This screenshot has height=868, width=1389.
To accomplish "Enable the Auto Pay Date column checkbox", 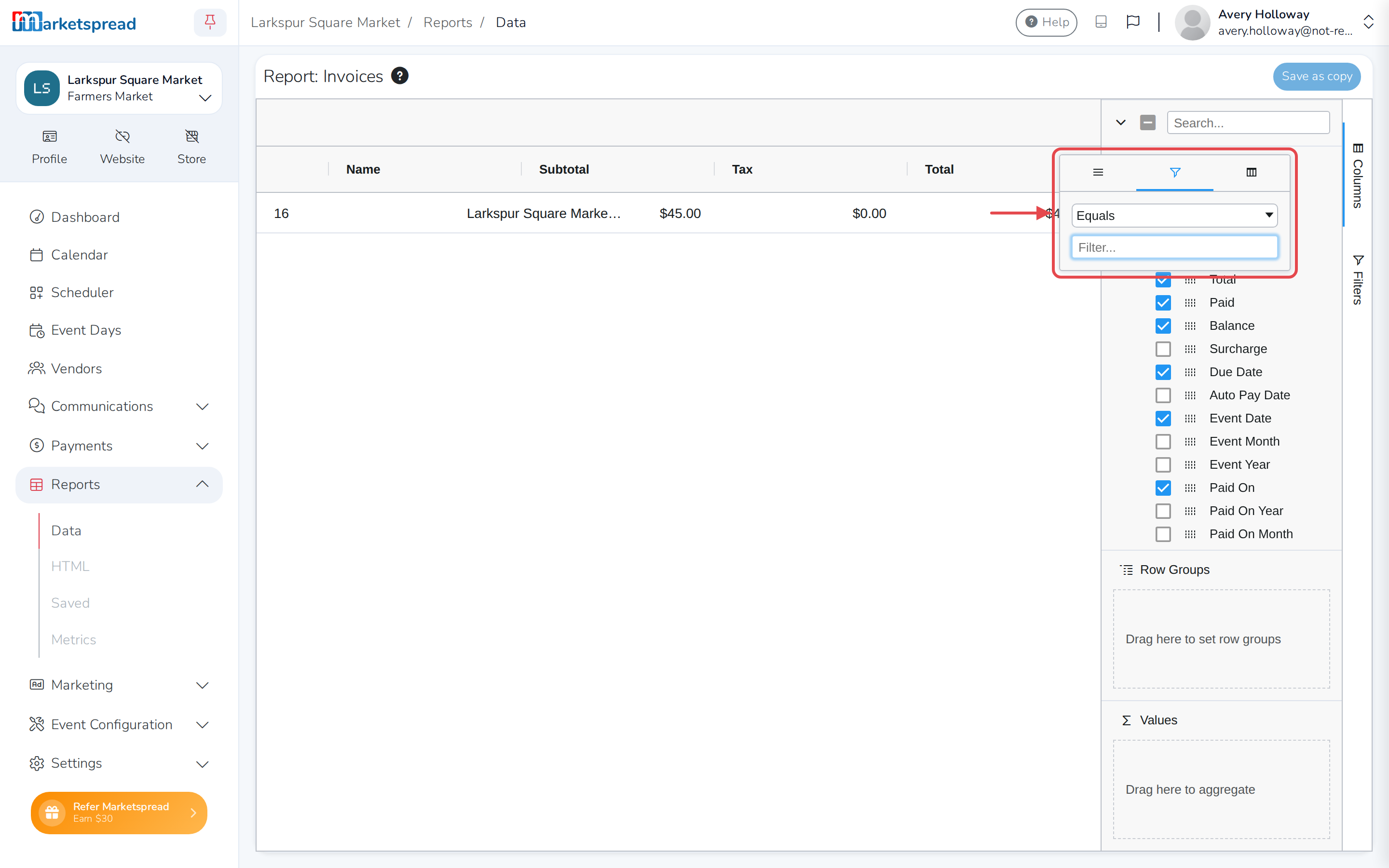I will coord(1163,395).
